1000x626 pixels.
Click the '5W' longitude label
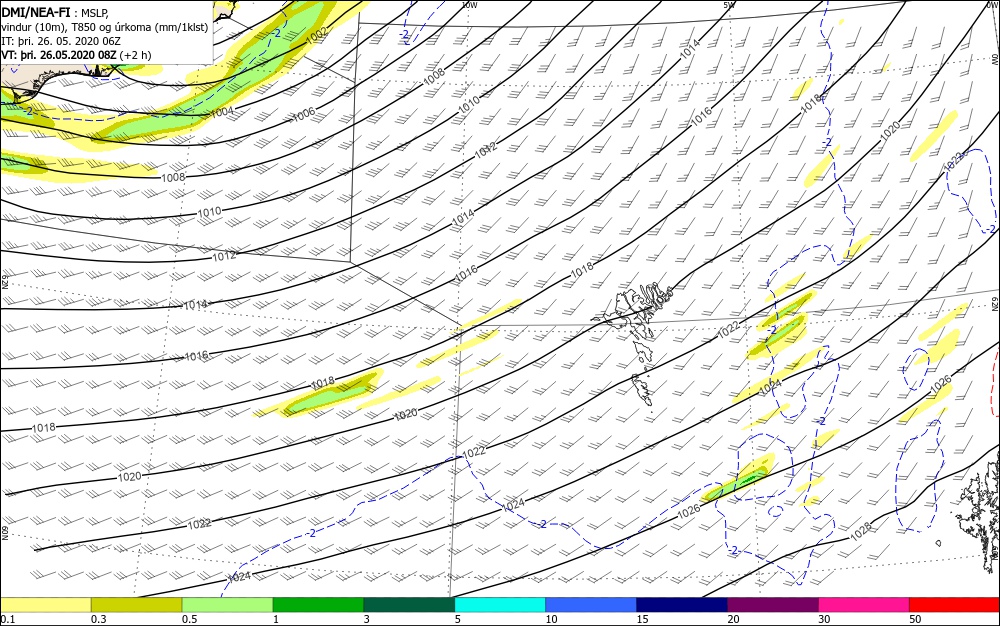[729, 5]
